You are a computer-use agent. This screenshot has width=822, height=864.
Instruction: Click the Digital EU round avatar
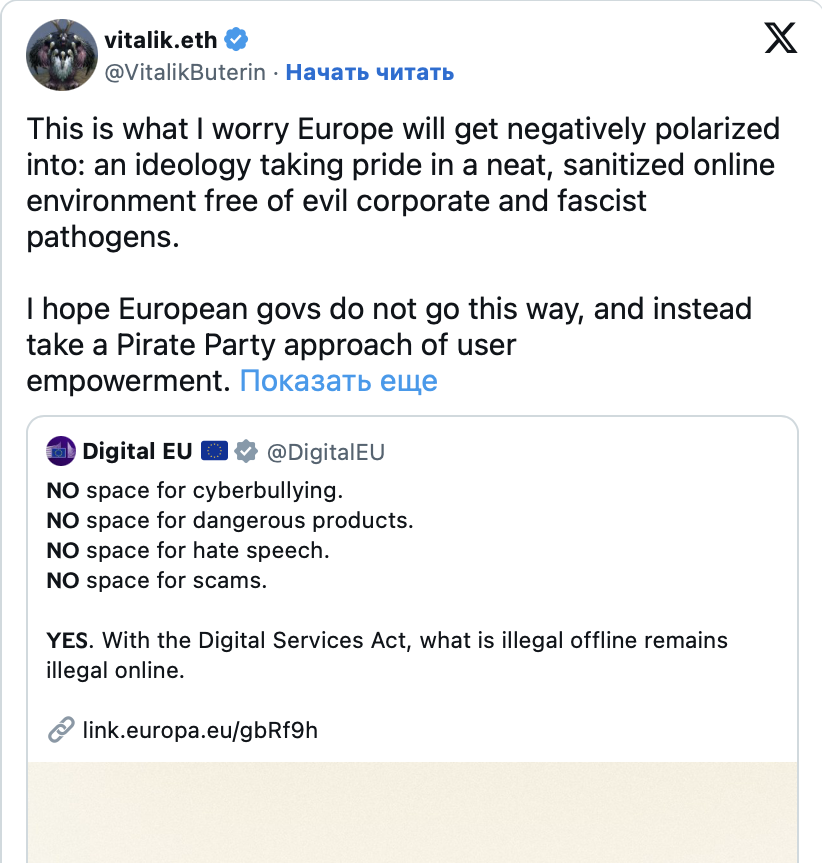point(61,451)
